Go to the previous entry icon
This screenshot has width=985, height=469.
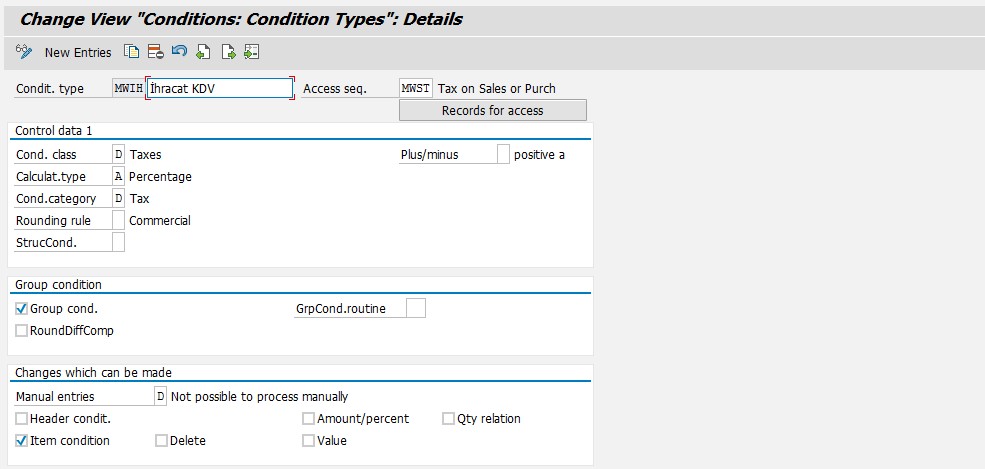coord(204,52)
